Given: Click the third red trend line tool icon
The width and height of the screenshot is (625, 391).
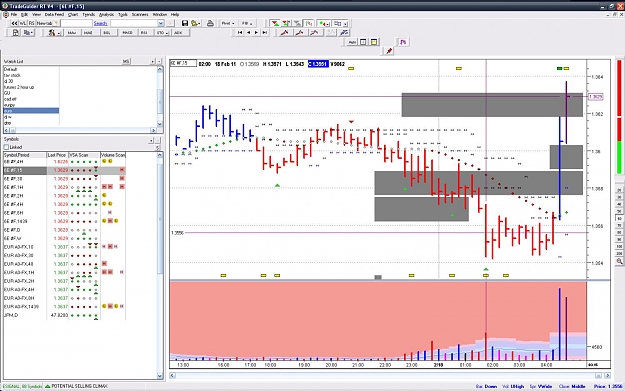Looking at the screenshot, I should (x=314, y=33).
